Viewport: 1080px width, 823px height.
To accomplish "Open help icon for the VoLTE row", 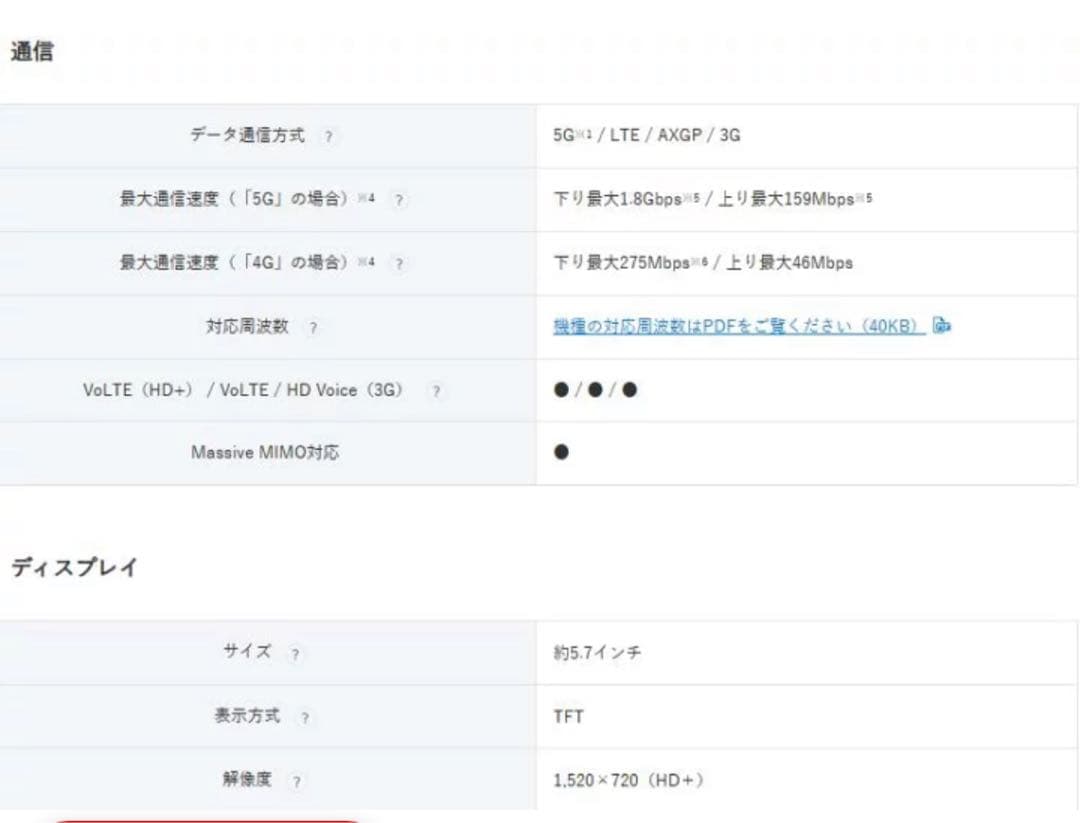I will click(x=435, y=390).
